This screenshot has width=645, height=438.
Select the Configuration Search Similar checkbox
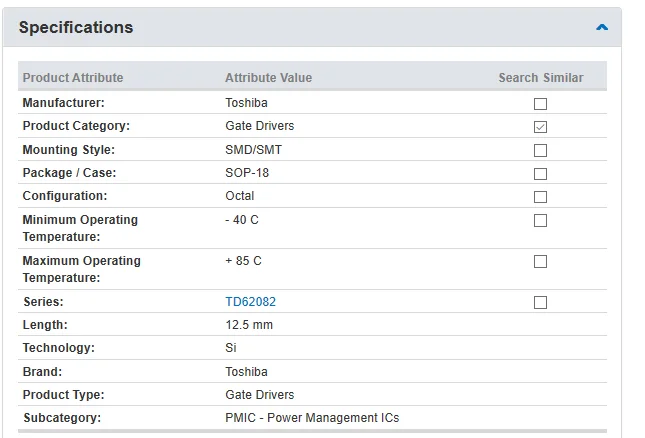pyautogui.click(x=540, y=197)
